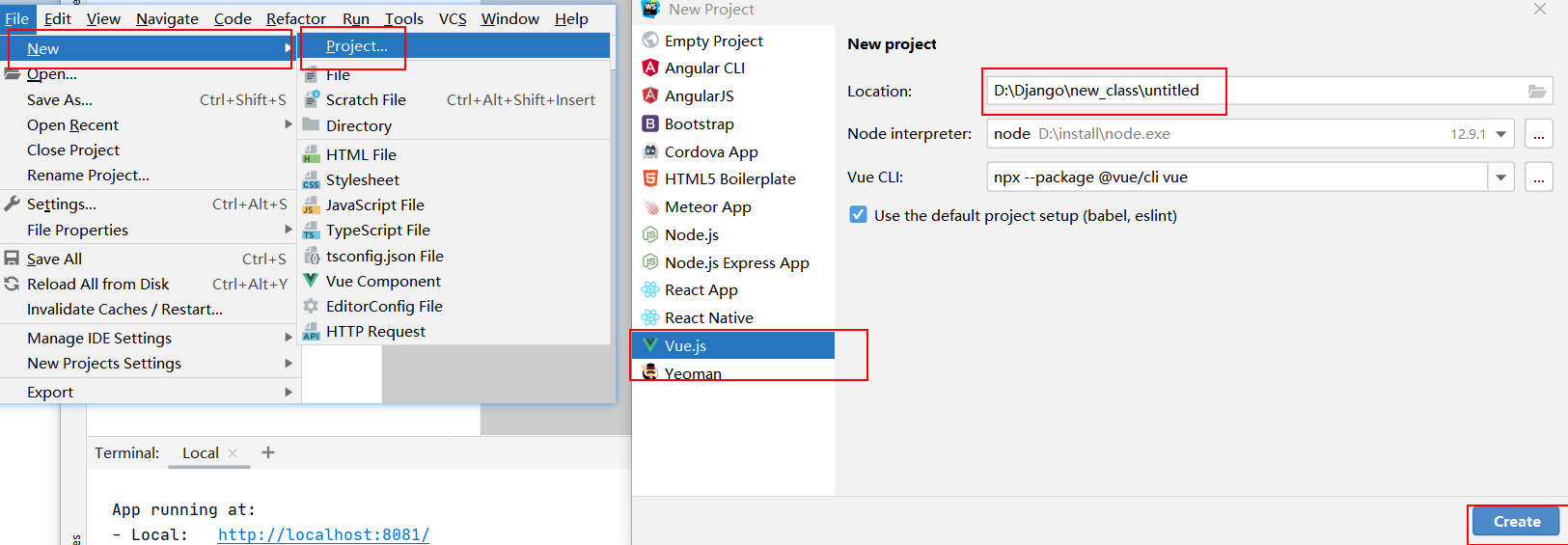Click the Yeoman icon
This screenshot has width=1568, height=545.
(x=650, y=372)
